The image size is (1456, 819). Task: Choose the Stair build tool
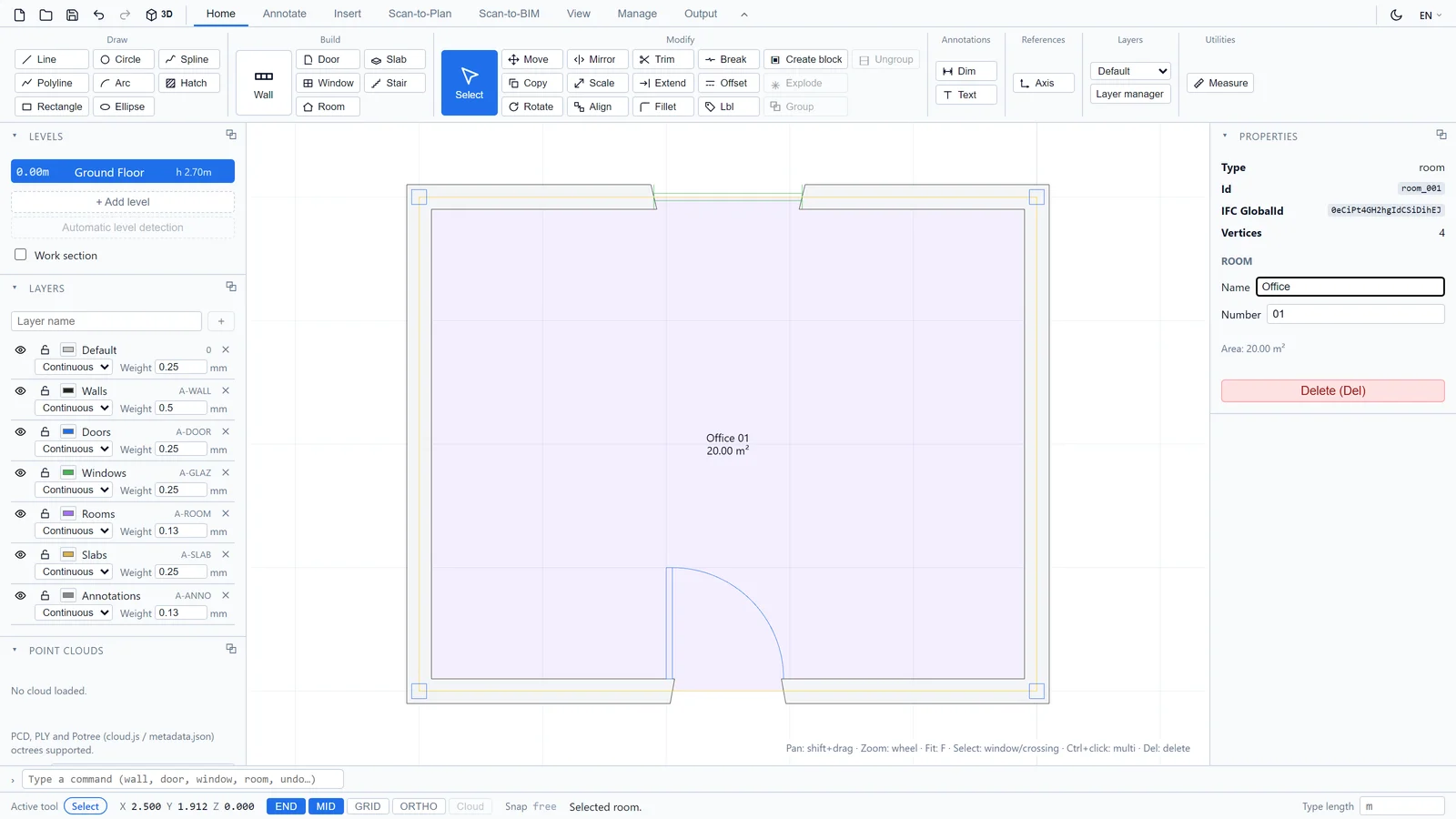click(395, 83)
